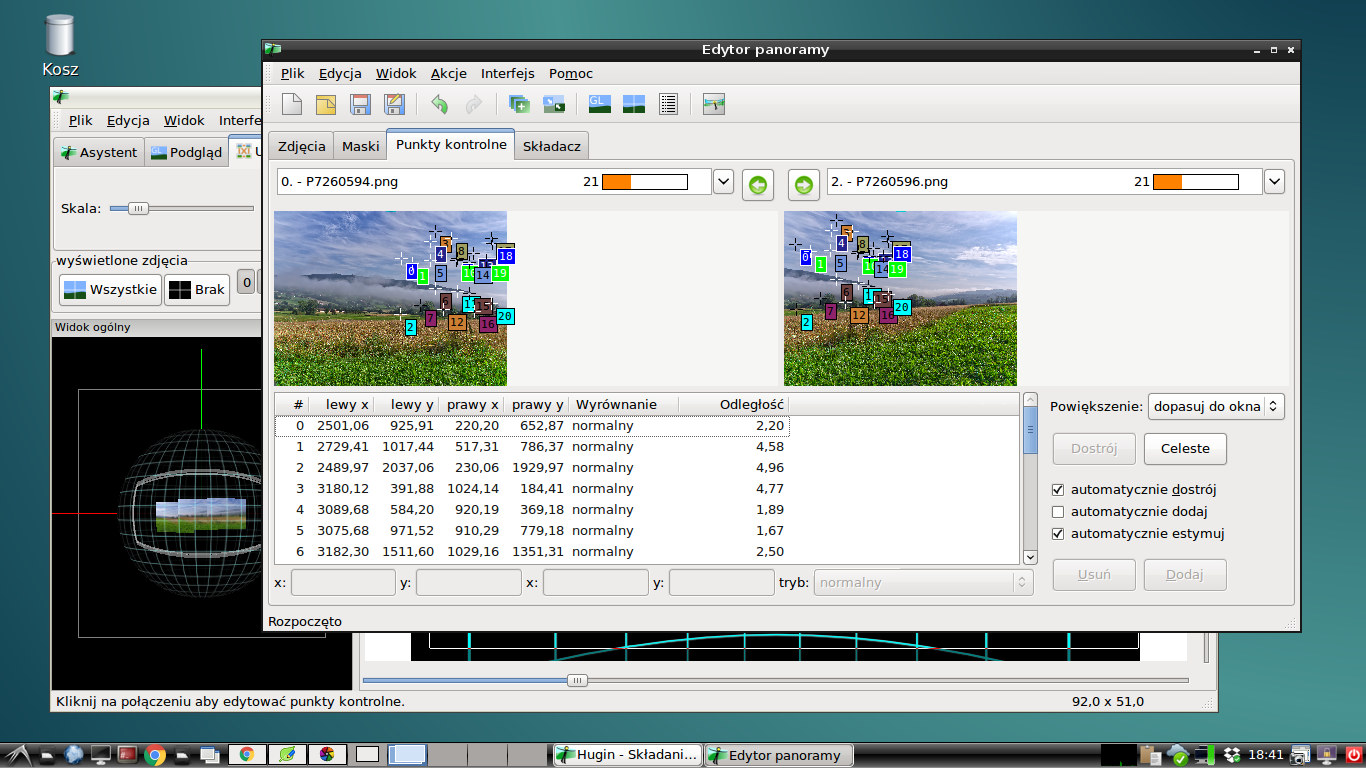Click the add images icon

519,104
